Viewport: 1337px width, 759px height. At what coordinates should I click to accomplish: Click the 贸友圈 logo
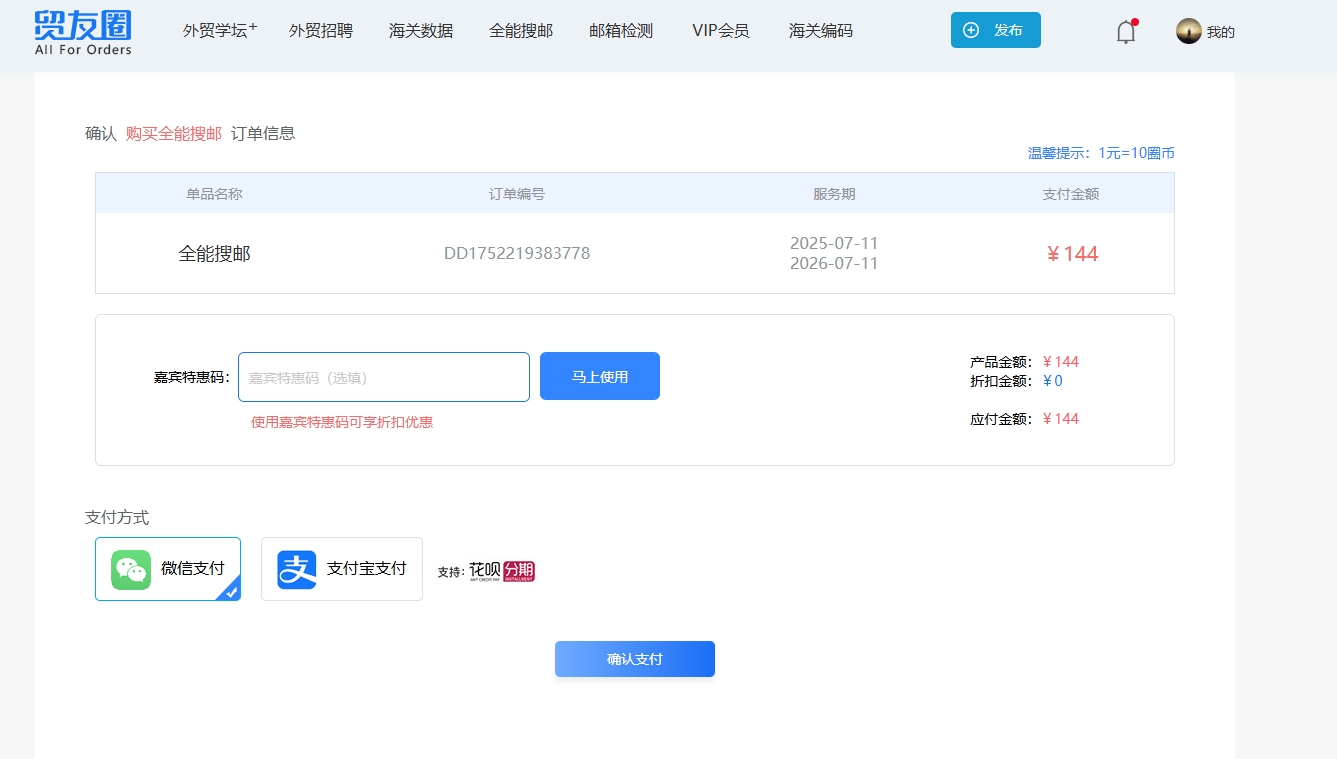pyautogui.click(x=83, y=32)
